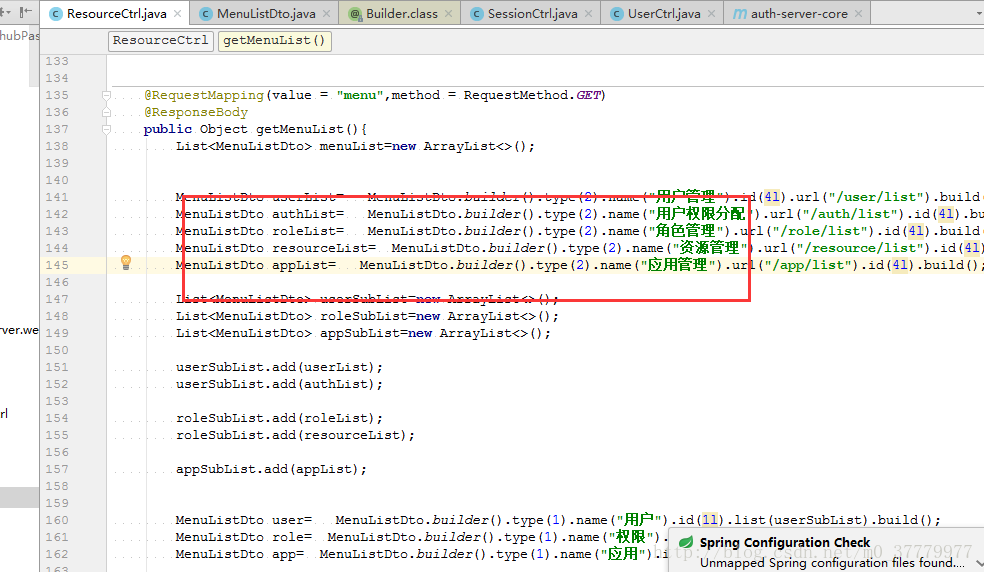Close the MenuListDto.java tab
The height and width of the screenshot is (572, 984).
pos(327,13)
